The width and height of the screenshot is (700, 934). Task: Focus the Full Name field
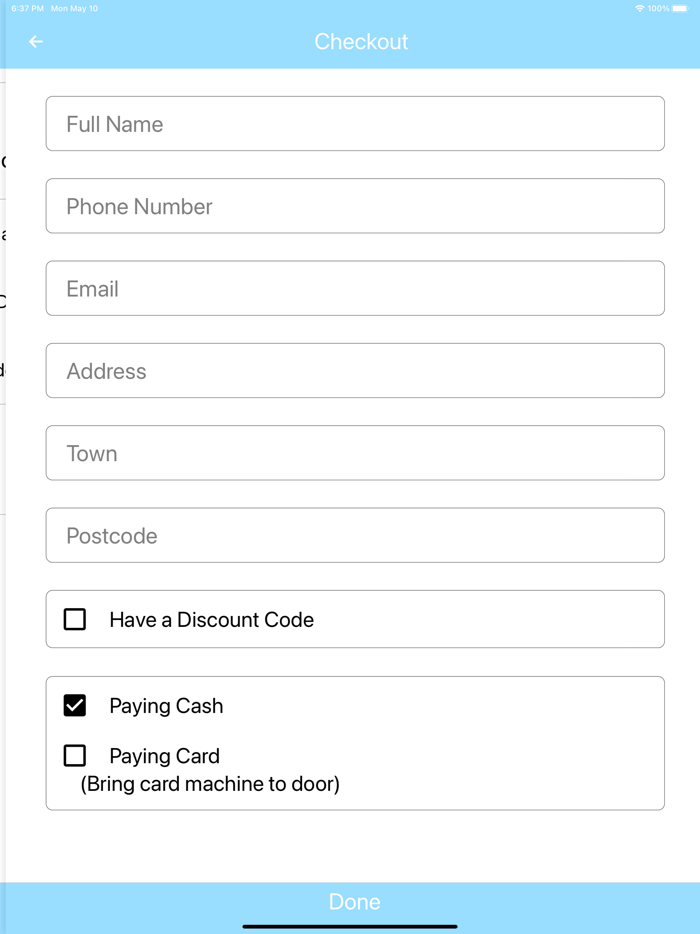[x=355, y=124]
